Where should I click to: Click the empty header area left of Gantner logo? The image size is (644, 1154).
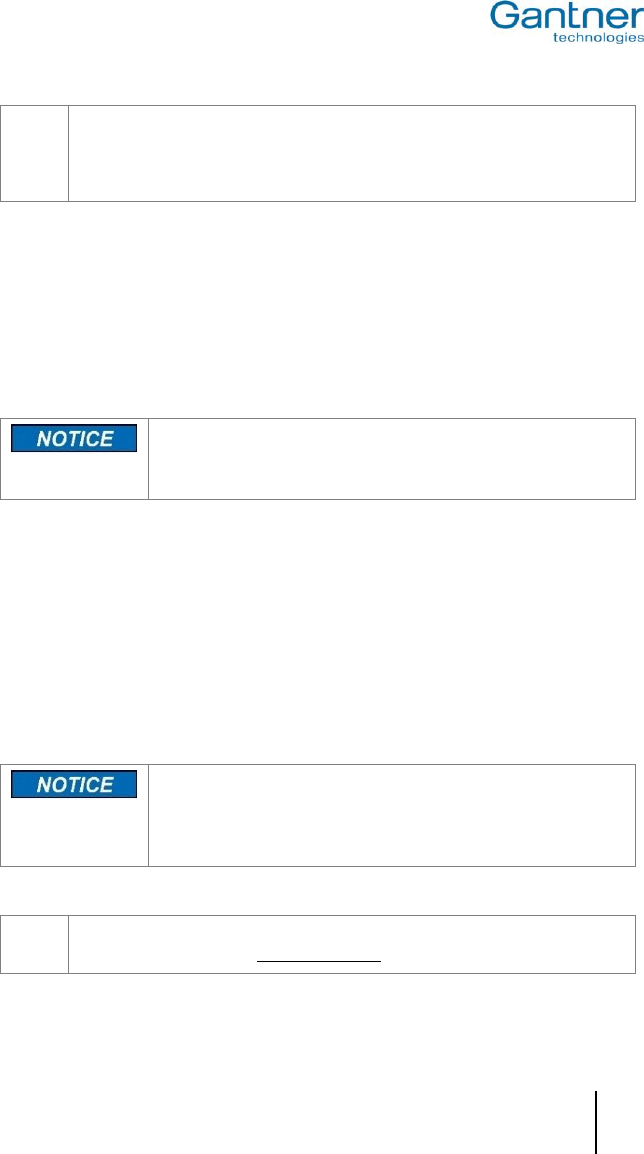240,25
